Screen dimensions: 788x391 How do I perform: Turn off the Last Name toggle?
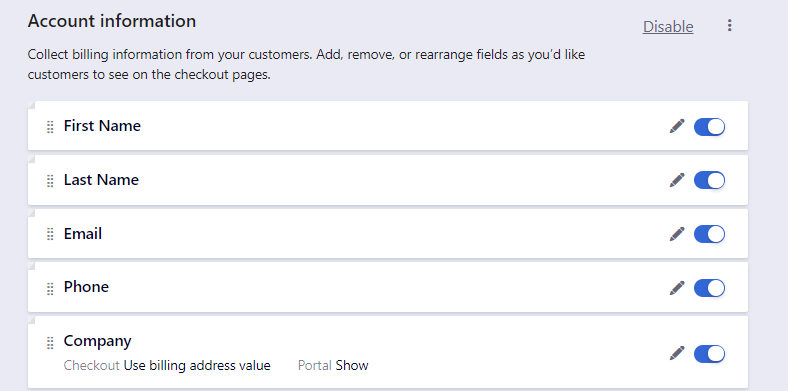click(x=709, y=180)
